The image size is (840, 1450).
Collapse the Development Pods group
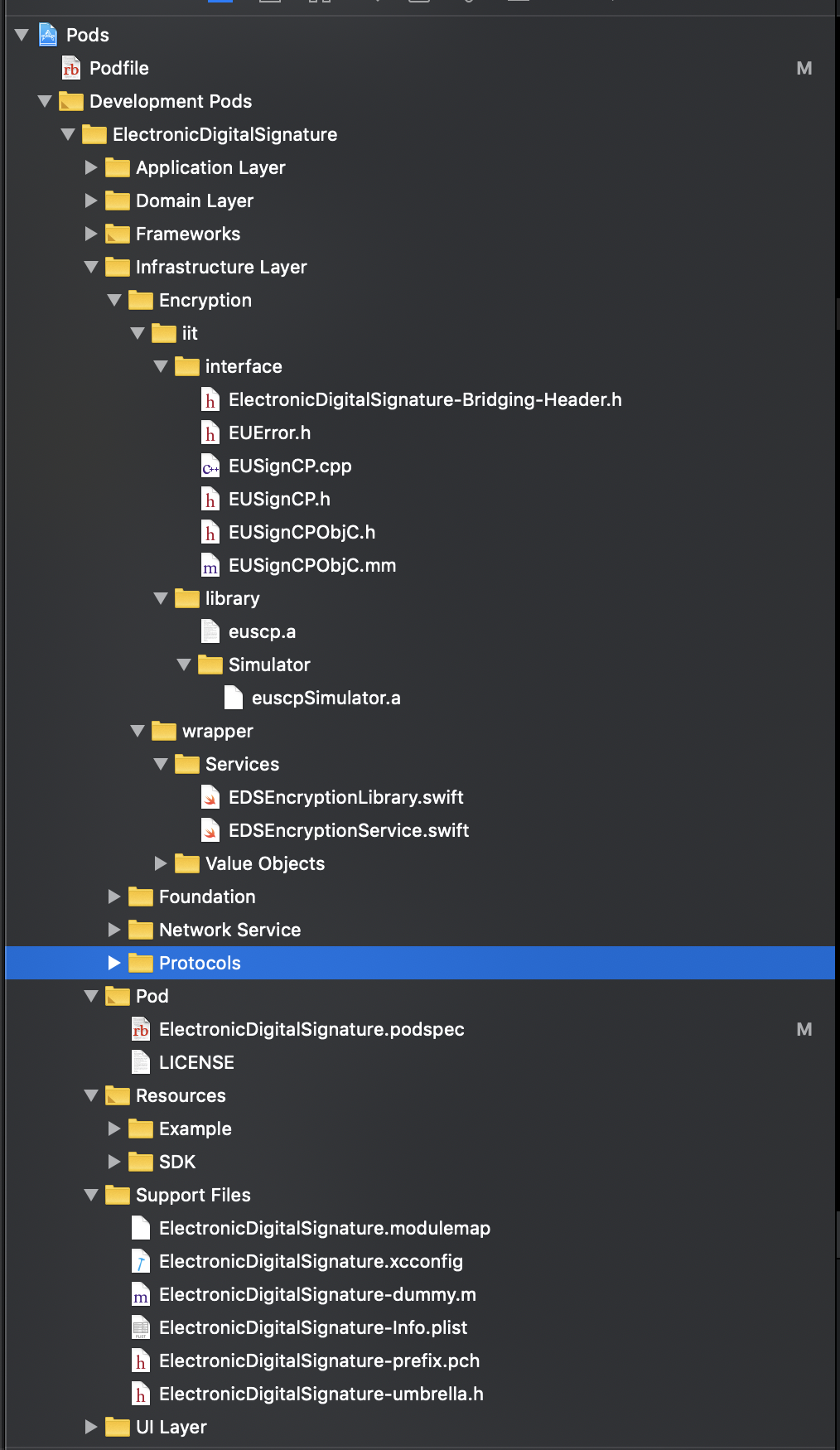45,101
